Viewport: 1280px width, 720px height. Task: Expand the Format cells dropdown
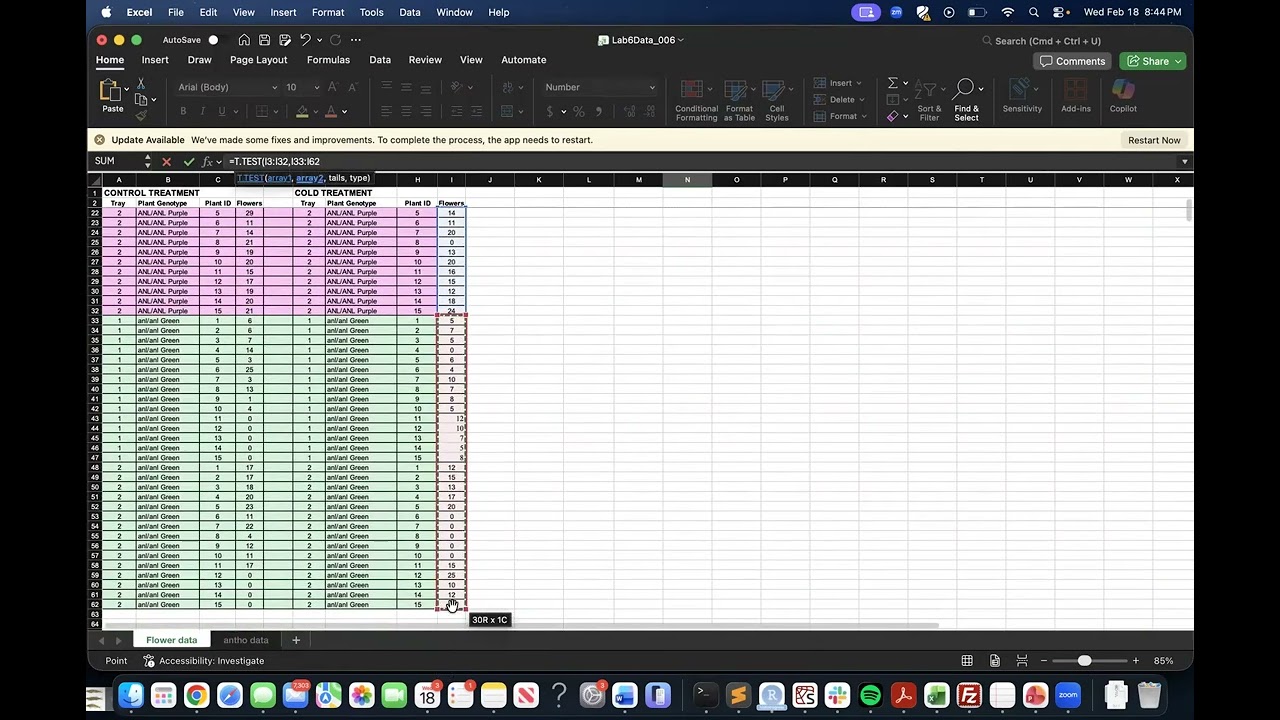click(x=864, y=116)
